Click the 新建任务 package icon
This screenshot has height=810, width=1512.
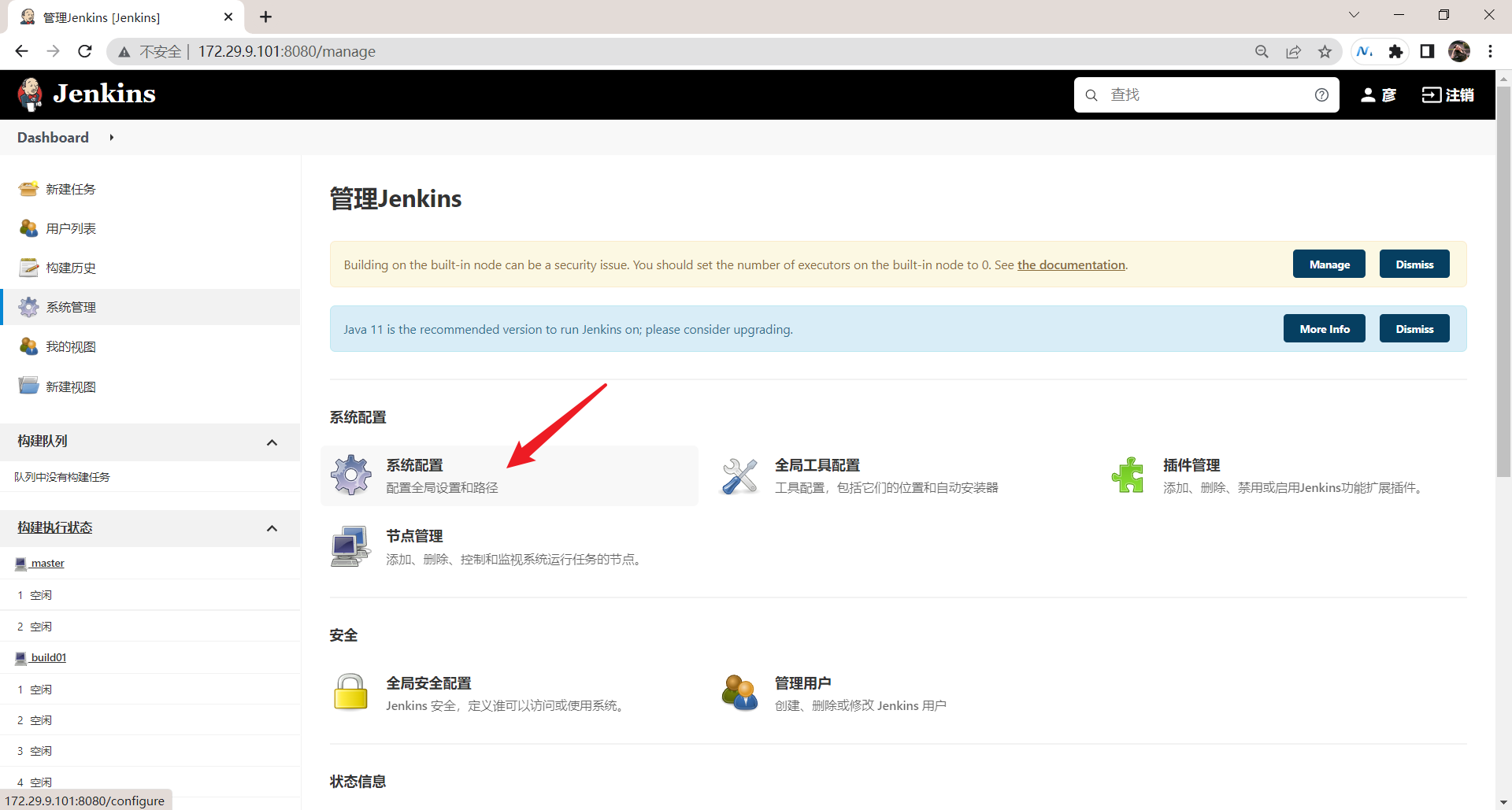28,189
